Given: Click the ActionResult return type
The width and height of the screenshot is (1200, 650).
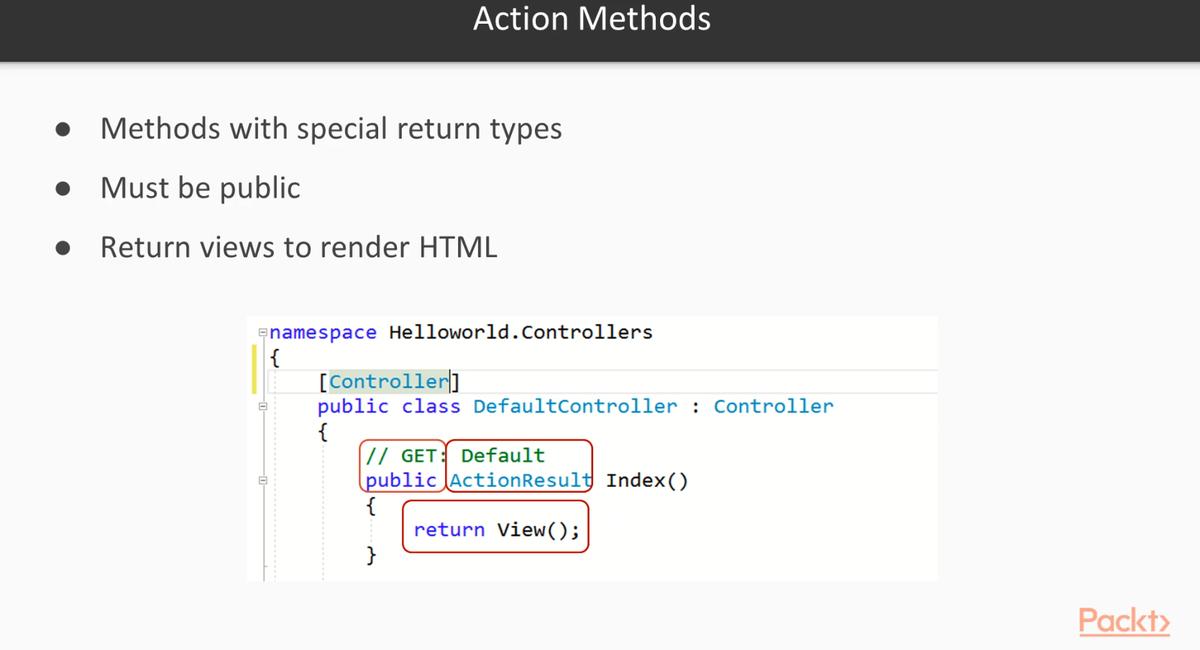Looking at the screenshot, I should [521, 480].
